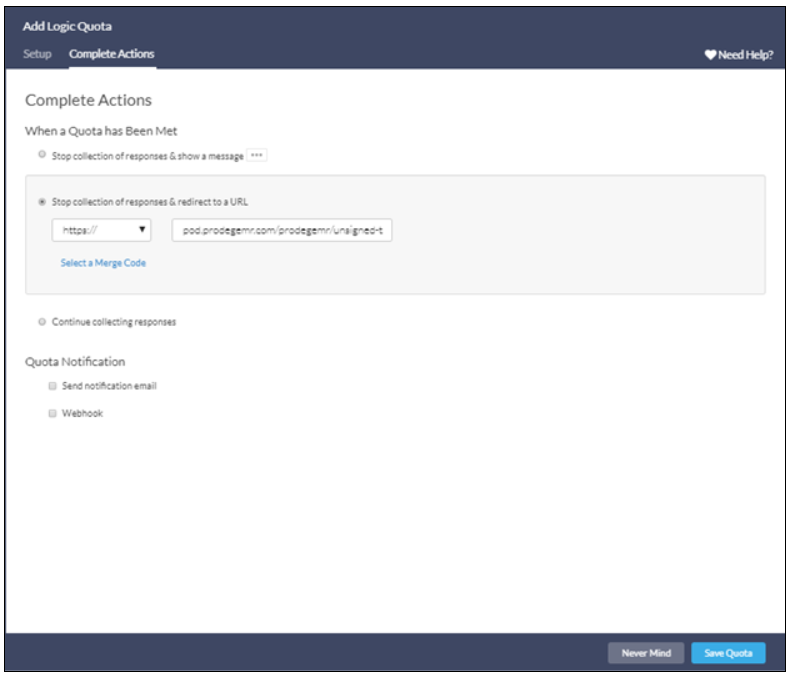Screen dimensions: 792x676
Task: Open the 'Need Help?' link text
Action: 745,55
